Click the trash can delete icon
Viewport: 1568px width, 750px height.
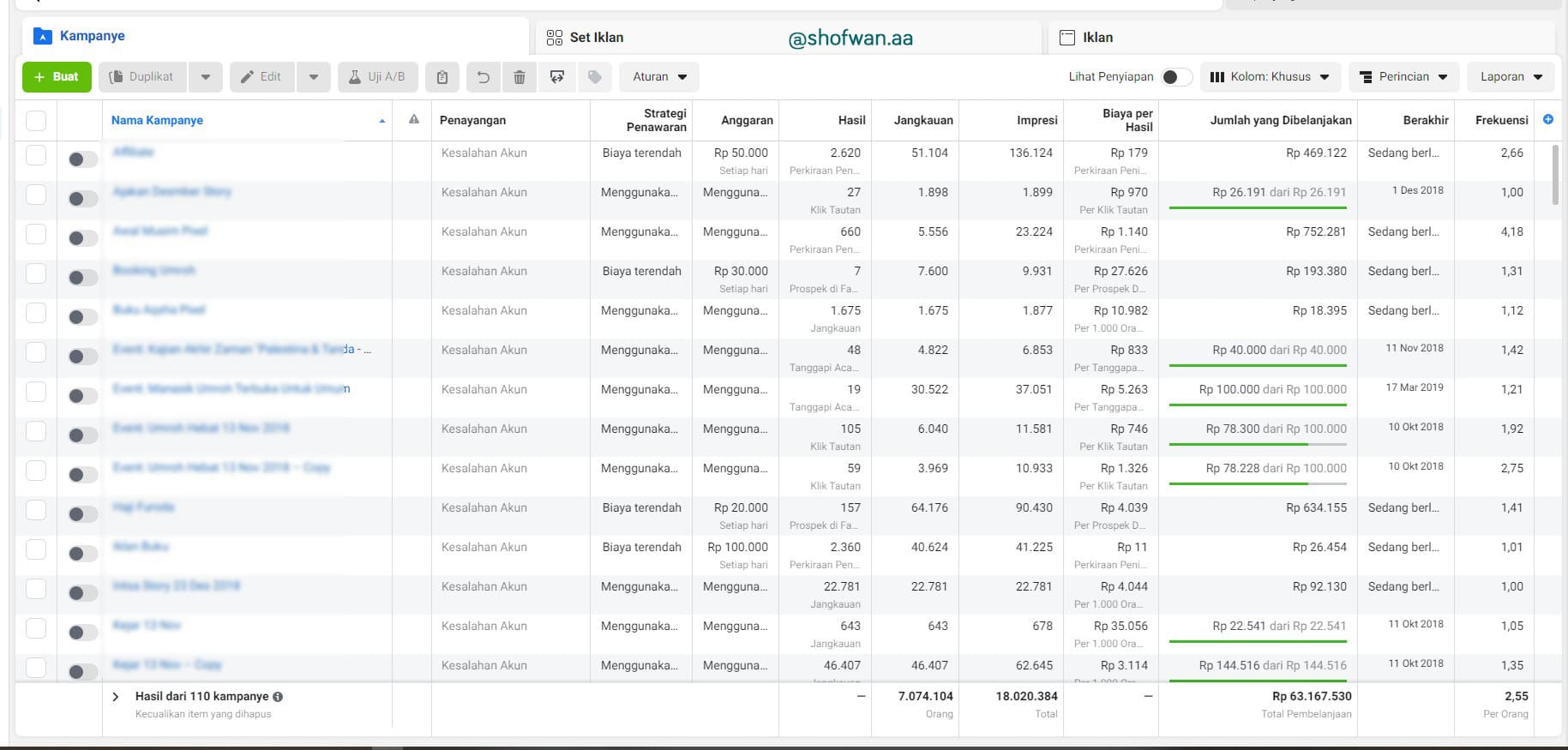pos(520,77)
